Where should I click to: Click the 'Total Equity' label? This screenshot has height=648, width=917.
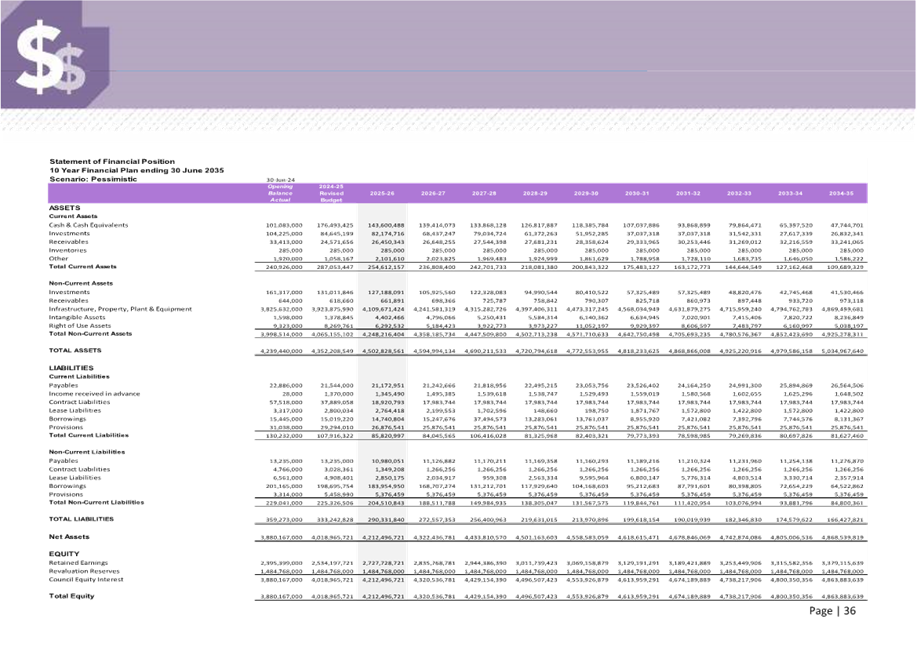coord(71,596)
